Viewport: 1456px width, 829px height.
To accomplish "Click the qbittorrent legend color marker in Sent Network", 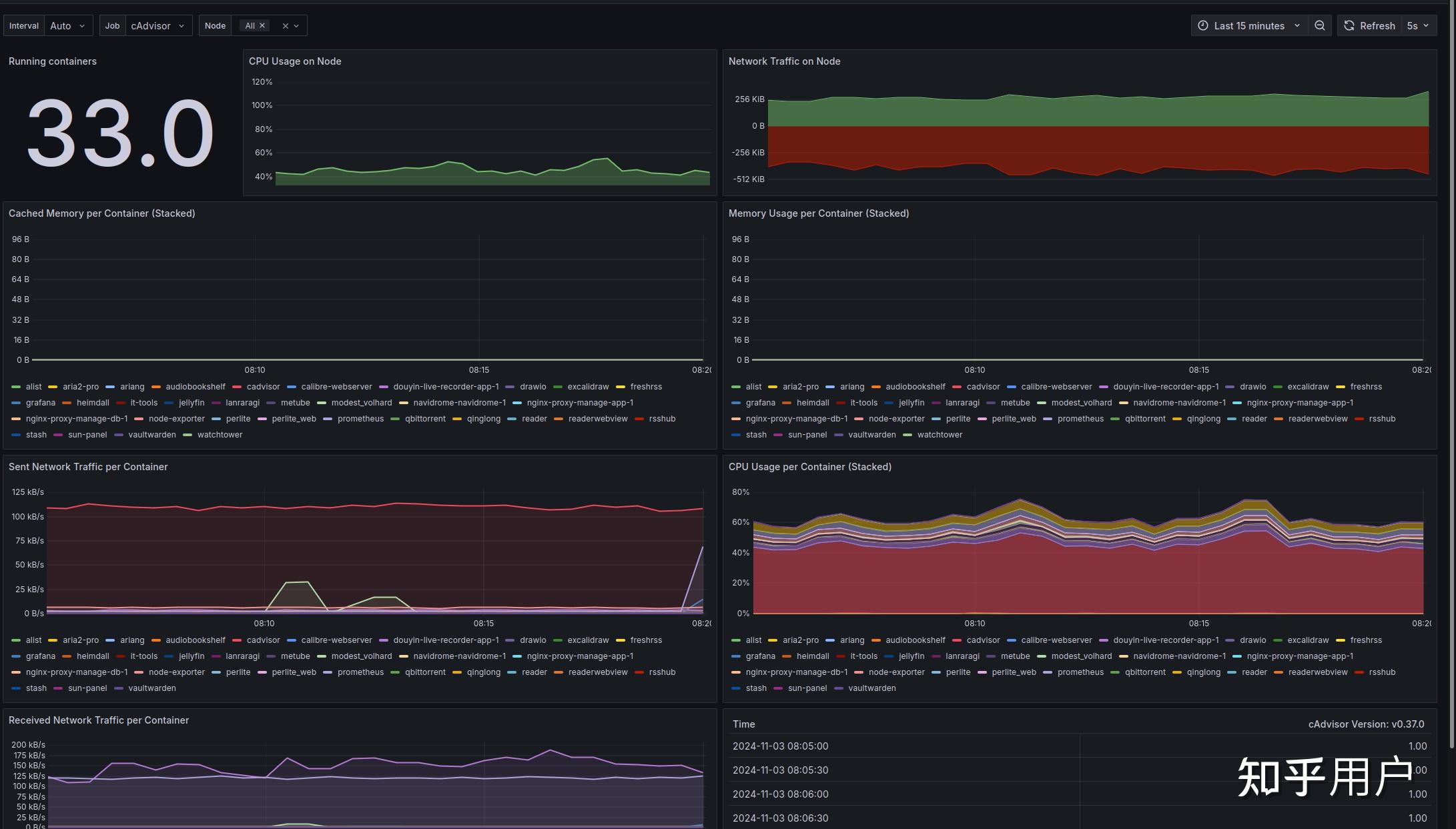I will click(395, 672).
